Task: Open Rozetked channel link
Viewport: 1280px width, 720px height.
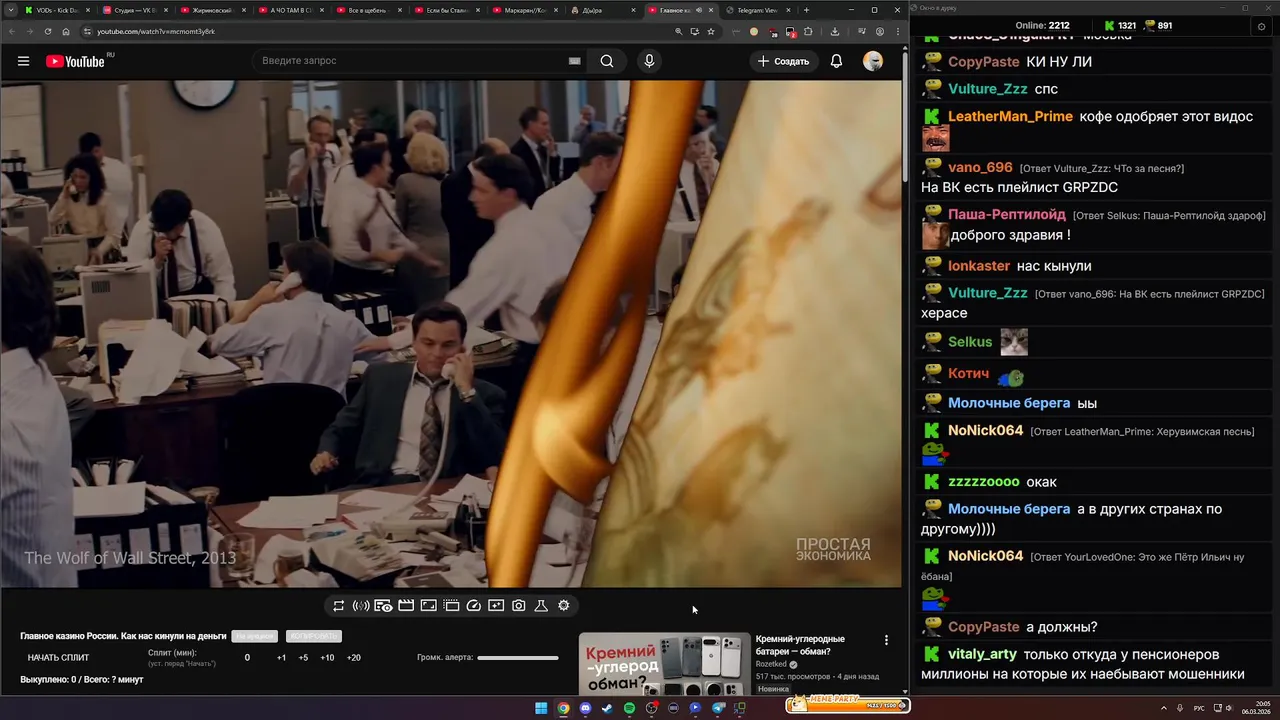Action: coord(772,664)
